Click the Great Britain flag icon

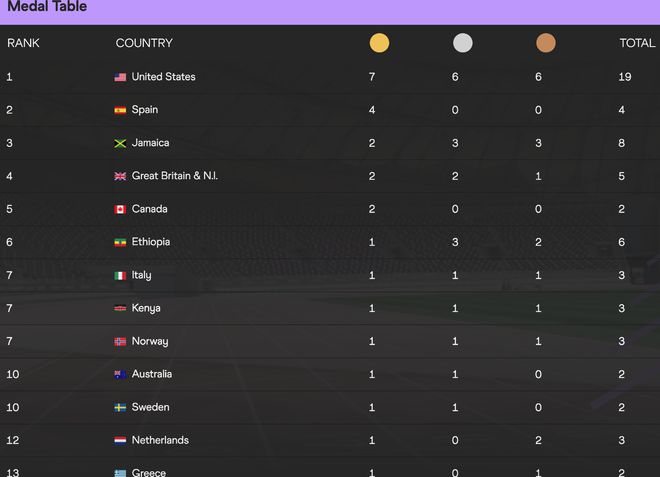tap(120, 176)
